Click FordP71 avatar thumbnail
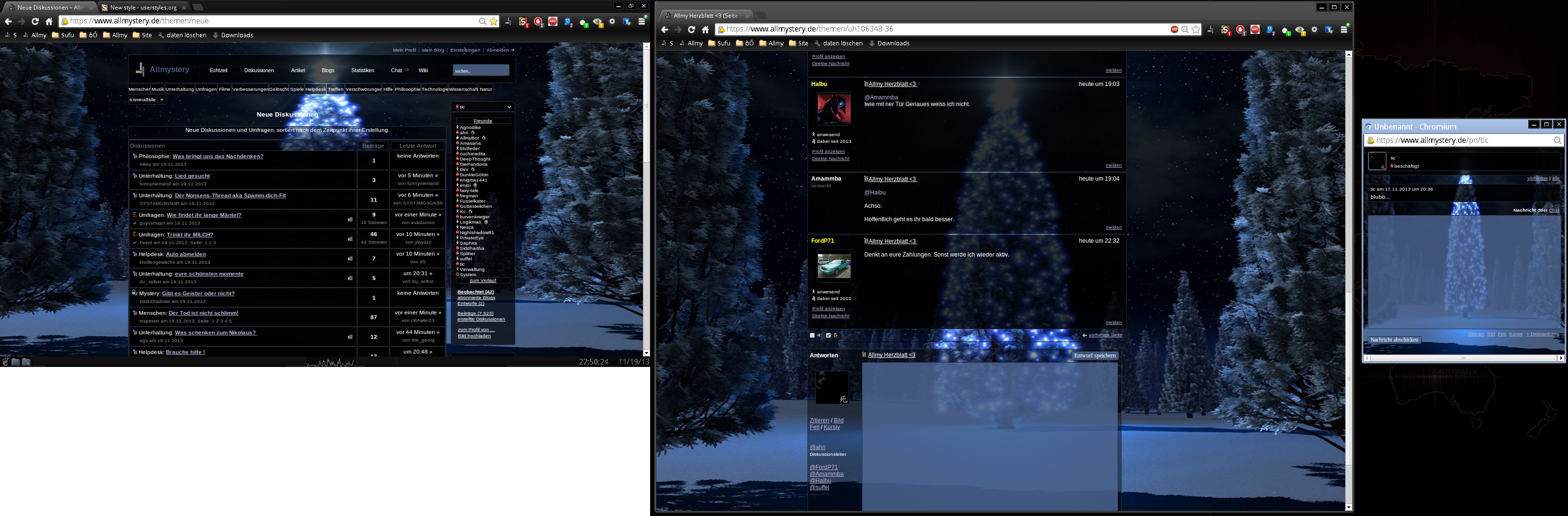The image size is (1568, 516). [x=834, y=266]
